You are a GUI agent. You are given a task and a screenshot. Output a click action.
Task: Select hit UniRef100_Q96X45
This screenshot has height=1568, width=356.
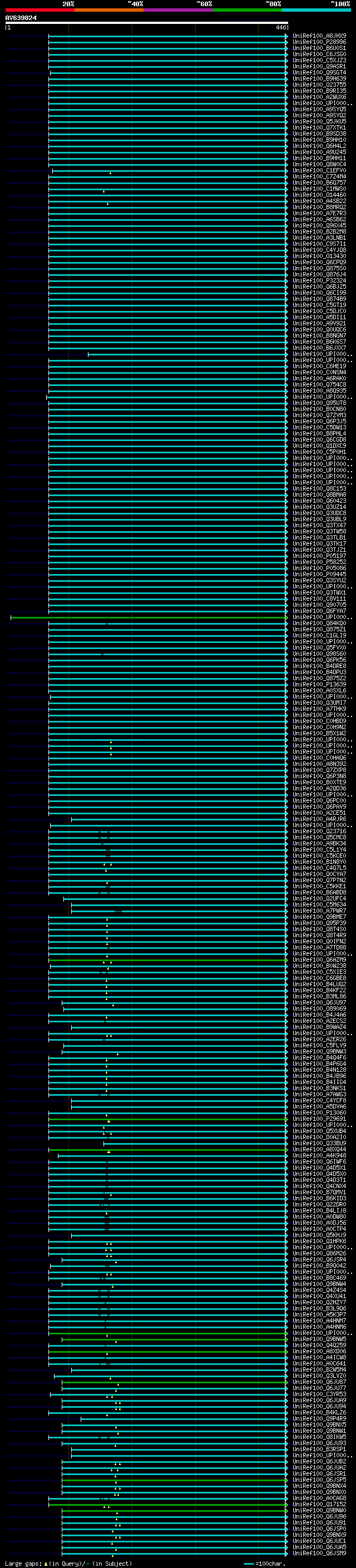pos(319,225)
